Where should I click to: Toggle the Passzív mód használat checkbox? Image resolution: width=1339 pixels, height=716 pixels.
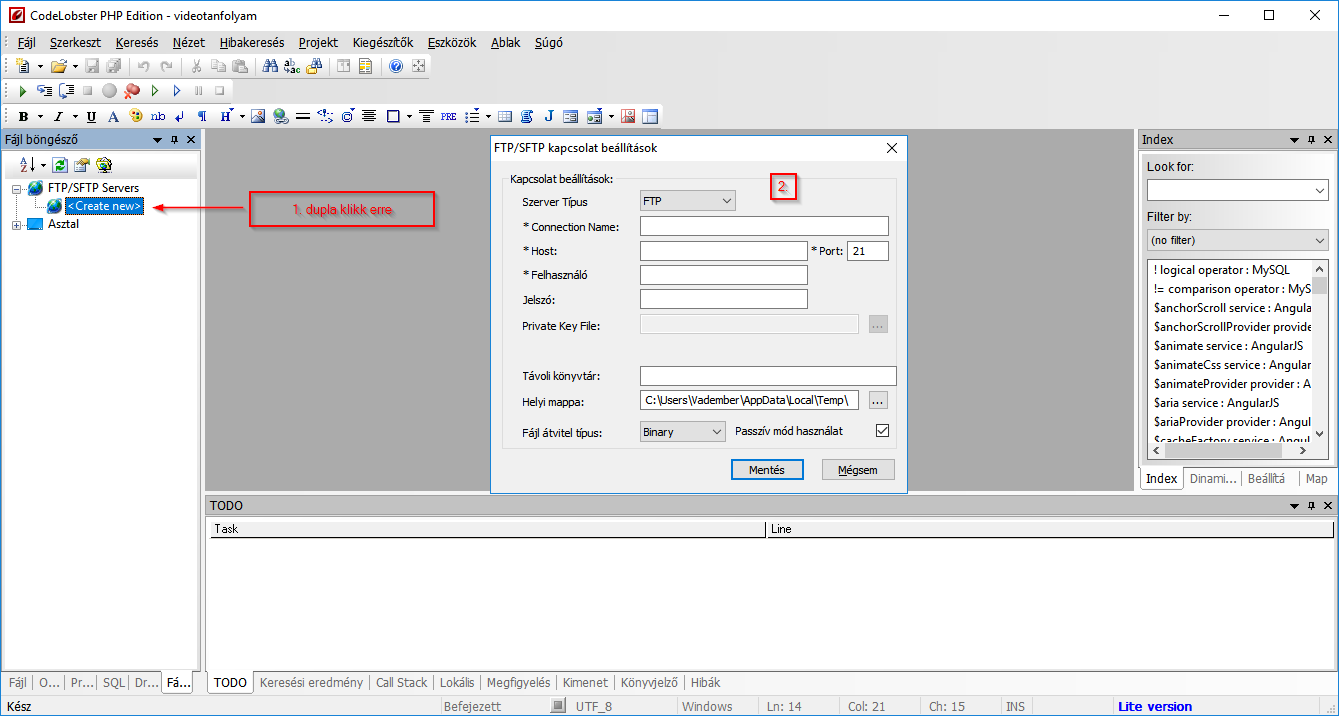pos(882,431)
